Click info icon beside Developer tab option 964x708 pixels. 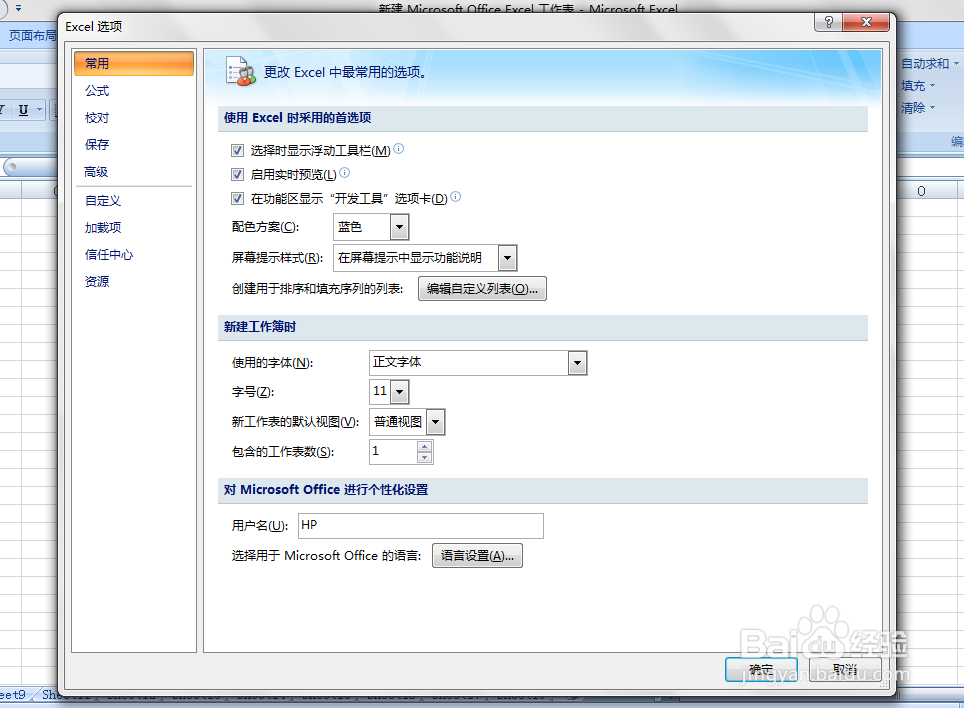tap(456, 196)
